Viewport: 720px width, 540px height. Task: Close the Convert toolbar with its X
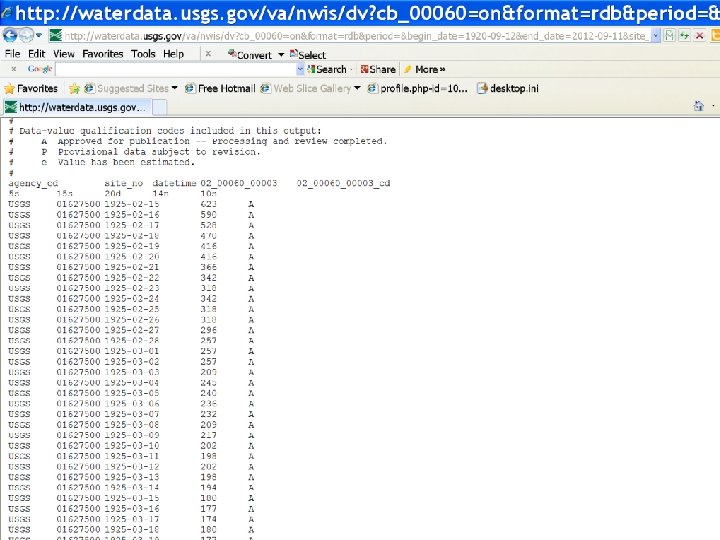[208, 54]
